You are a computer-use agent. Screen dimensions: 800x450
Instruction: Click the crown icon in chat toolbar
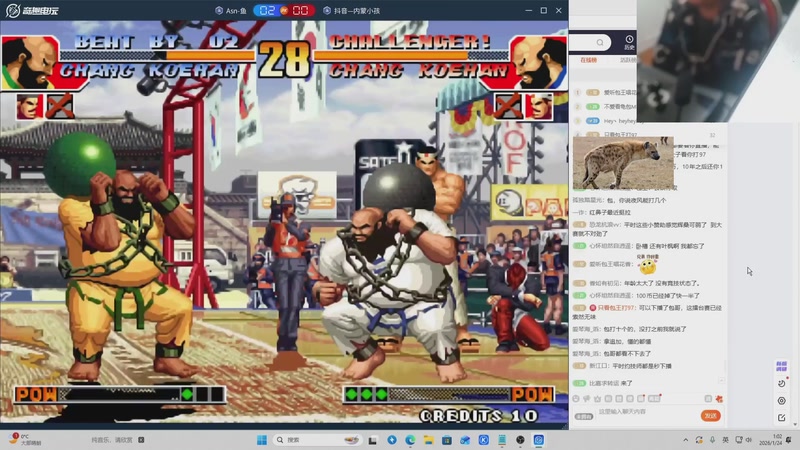coord(597,398)
